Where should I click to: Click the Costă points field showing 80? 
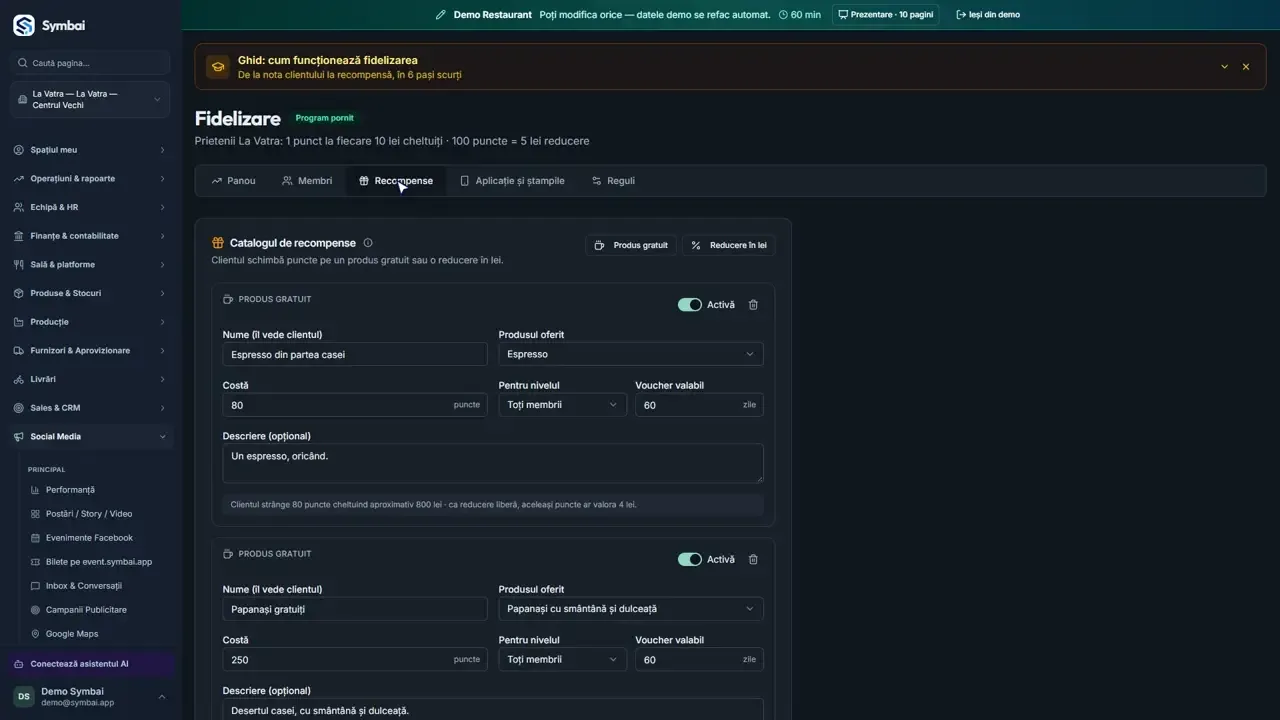point(355,405)
